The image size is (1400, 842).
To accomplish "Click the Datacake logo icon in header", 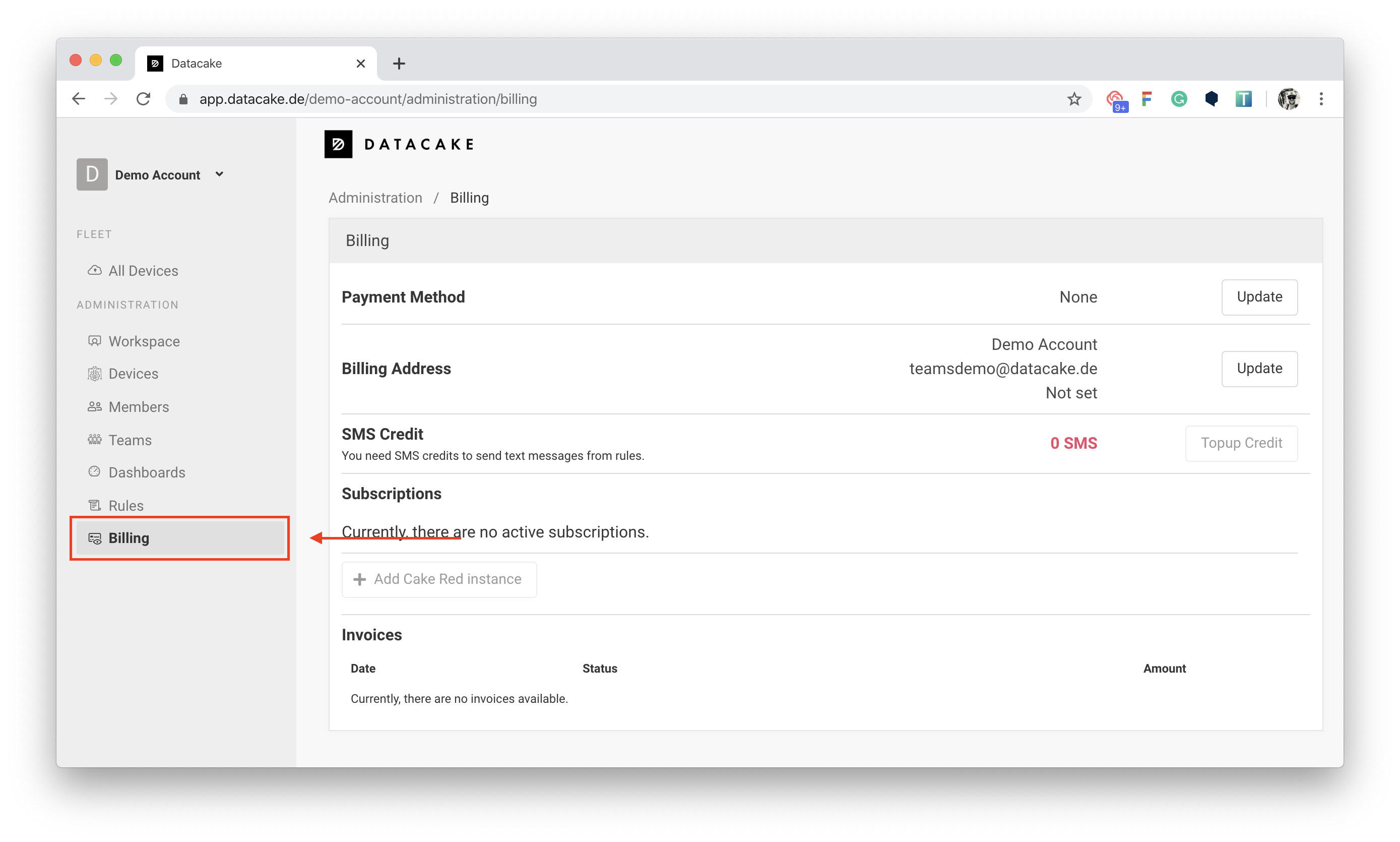I will [338, 144].
